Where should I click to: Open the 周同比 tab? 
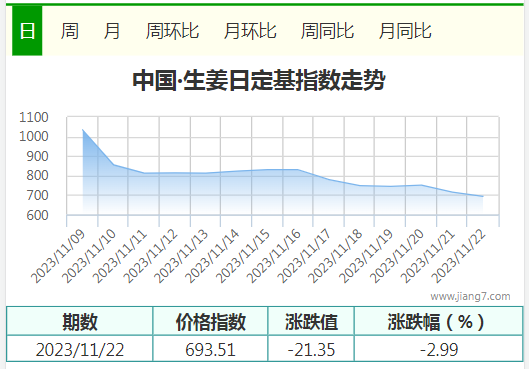pos(327,31)
